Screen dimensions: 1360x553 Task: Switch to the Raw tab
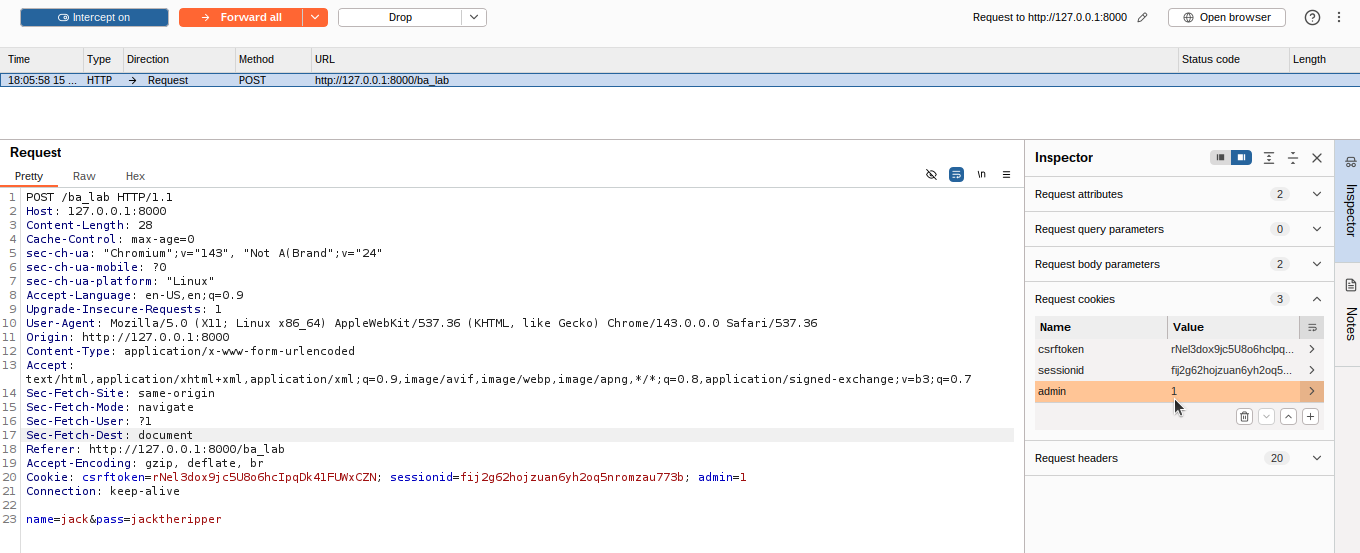84,176
